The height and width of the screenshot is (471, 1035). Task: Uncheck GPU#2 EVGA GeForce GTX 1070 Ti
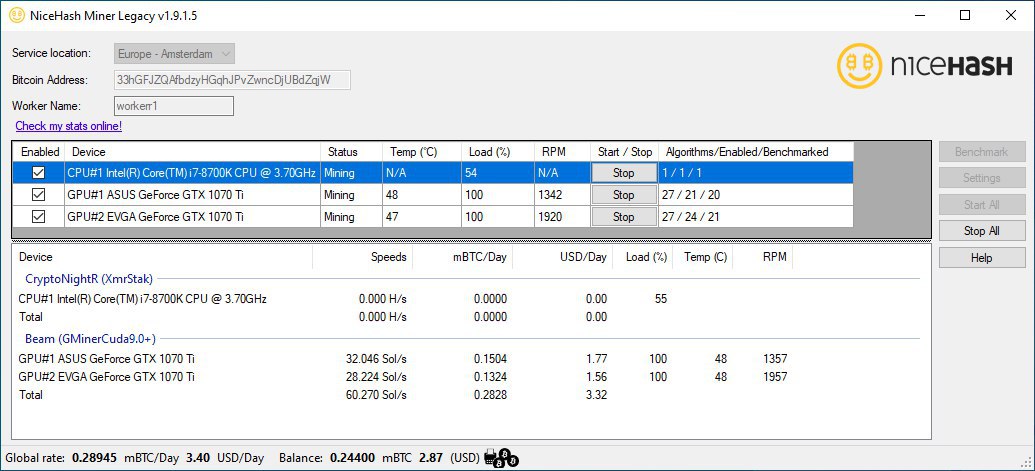(39, 216)
